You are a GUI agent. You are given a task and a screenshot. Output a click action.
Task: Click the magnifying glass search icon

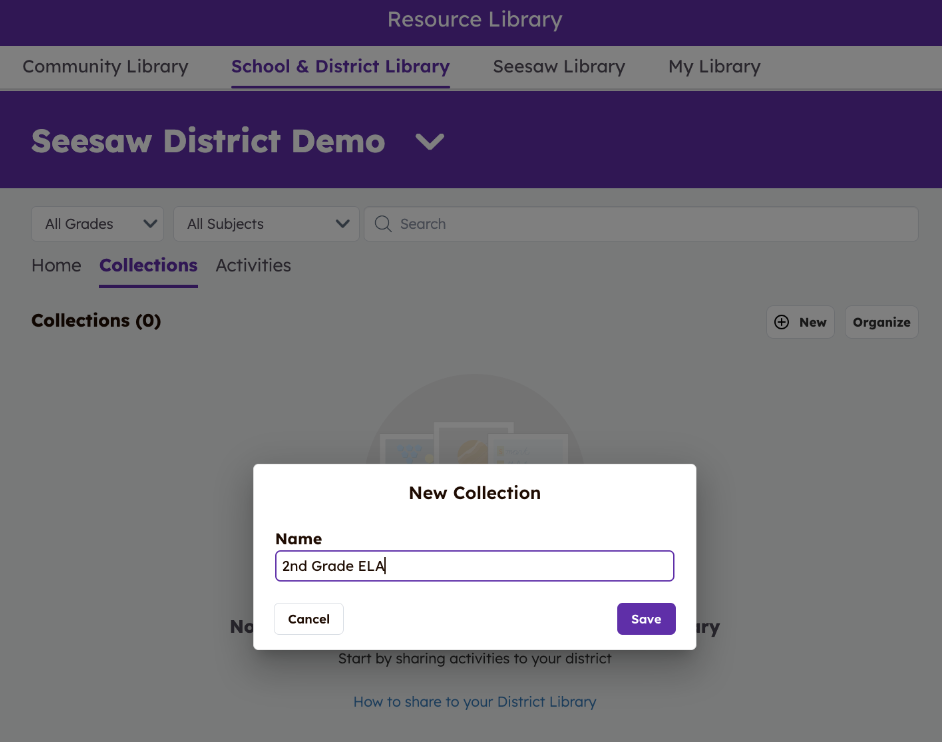tap(382, 224)
